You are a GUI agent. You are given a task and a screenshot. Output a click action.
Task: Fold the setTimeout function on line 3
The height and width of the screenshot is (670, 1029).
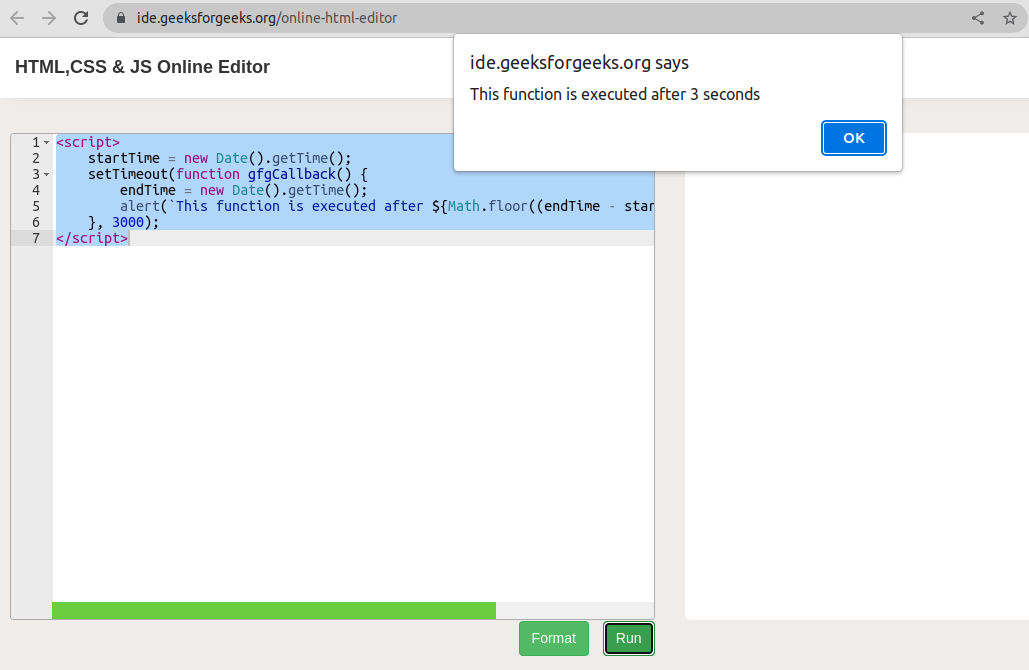pos(46,175)
